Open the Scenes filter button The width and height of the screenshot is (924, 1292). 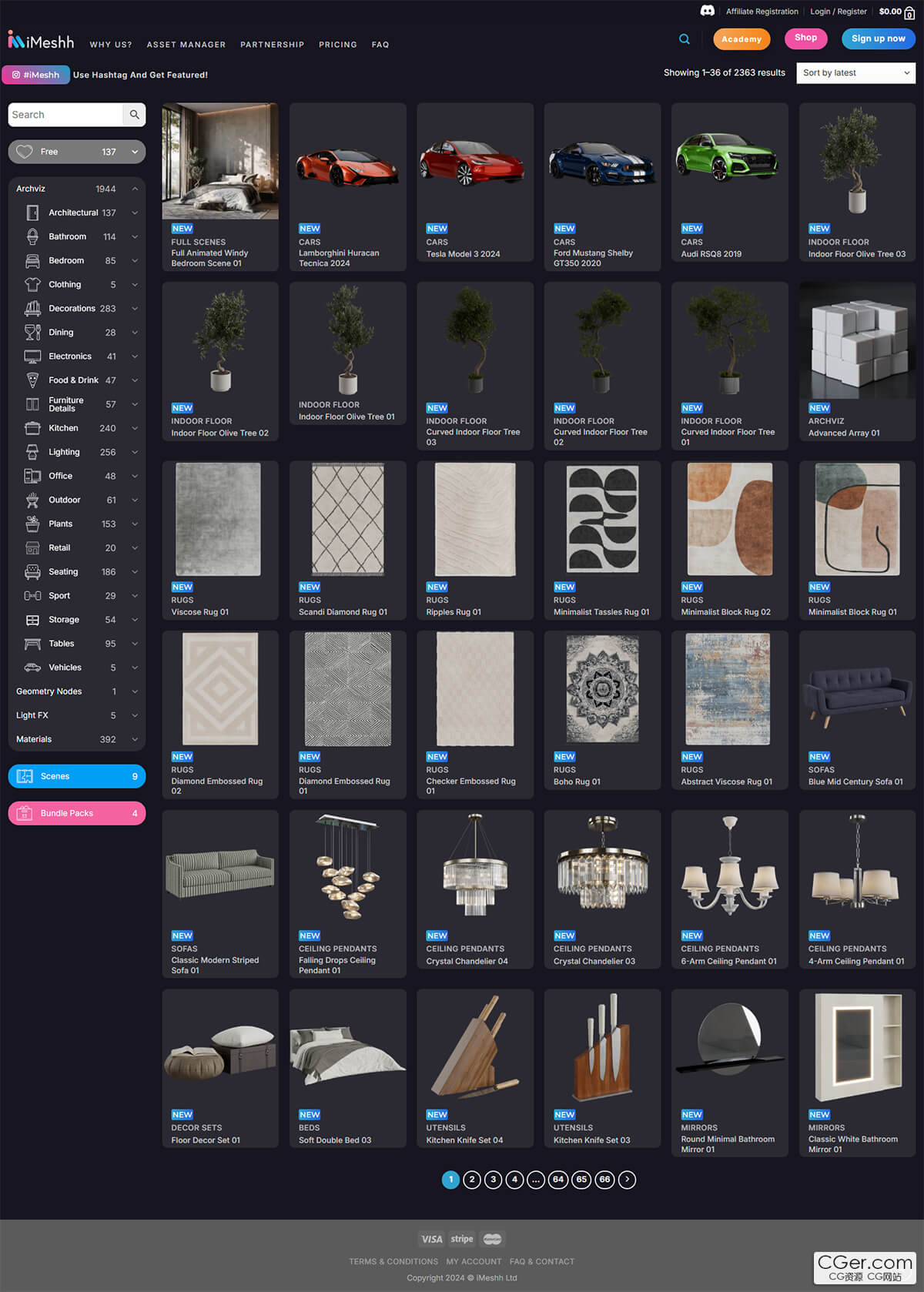(x=77, y=776)
